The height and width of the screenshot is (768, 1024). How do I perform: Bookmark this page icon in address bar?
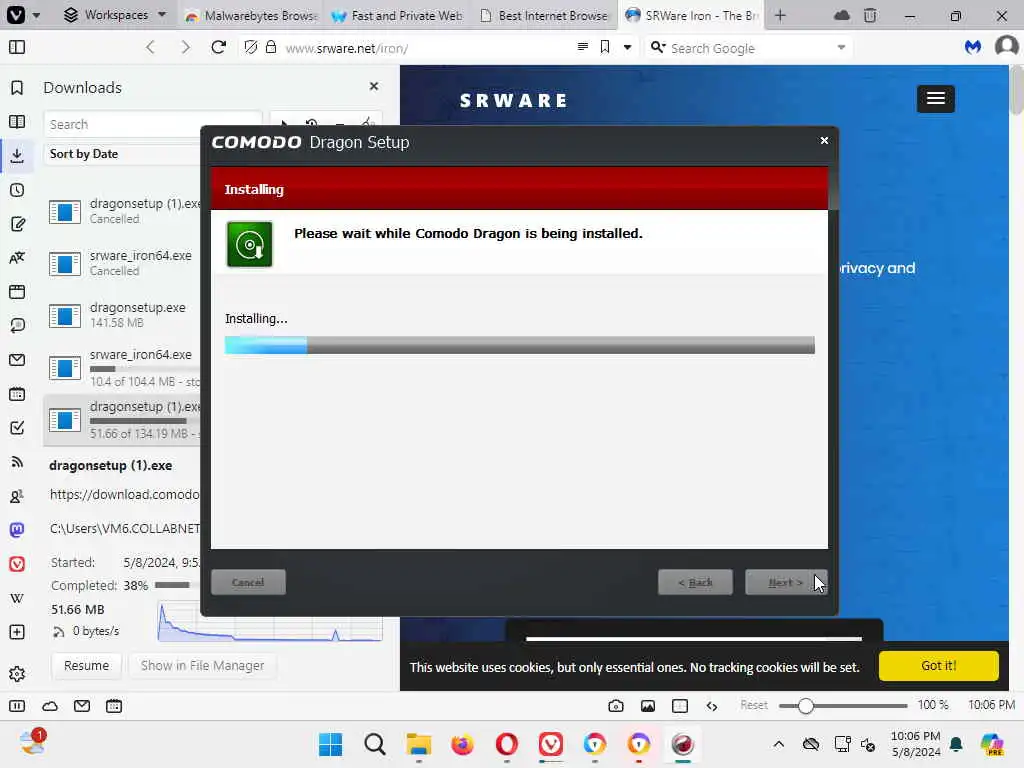(605, 47)
